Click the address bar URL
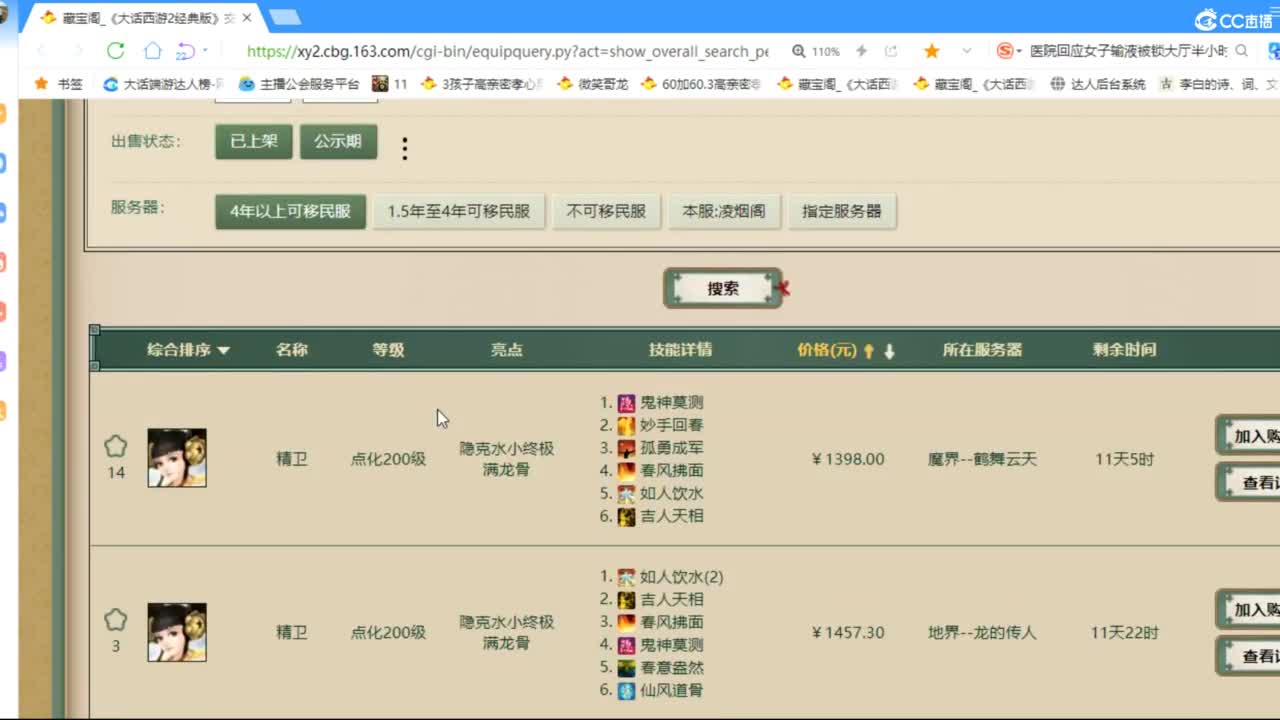Viewport: 1280px width, 720px height. 508,51
